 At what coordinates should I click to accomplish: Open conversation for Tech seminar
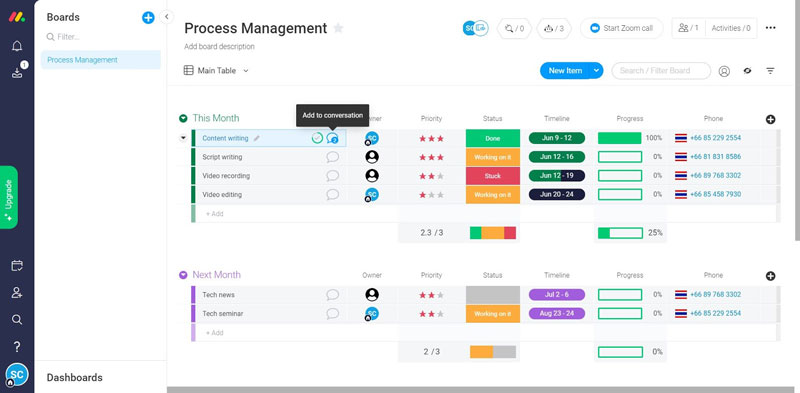[333, 313]
